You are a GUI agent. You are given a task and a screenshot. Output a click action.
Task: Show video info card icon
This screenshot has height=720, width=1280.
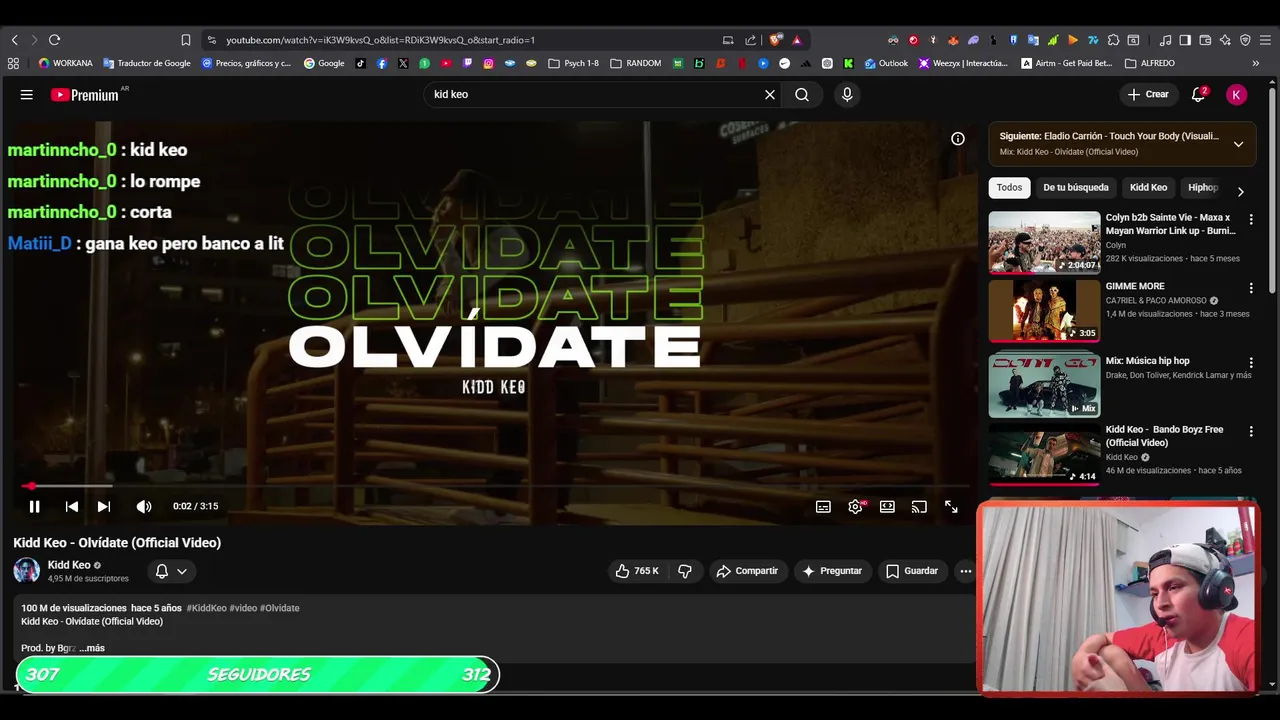click(x=958, y=139)
